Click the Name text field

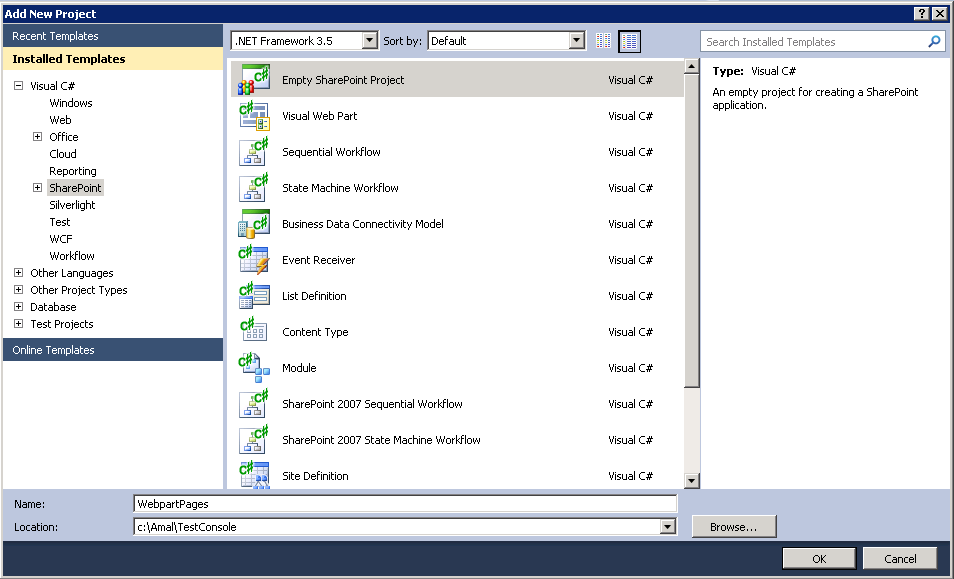[405, 504]
